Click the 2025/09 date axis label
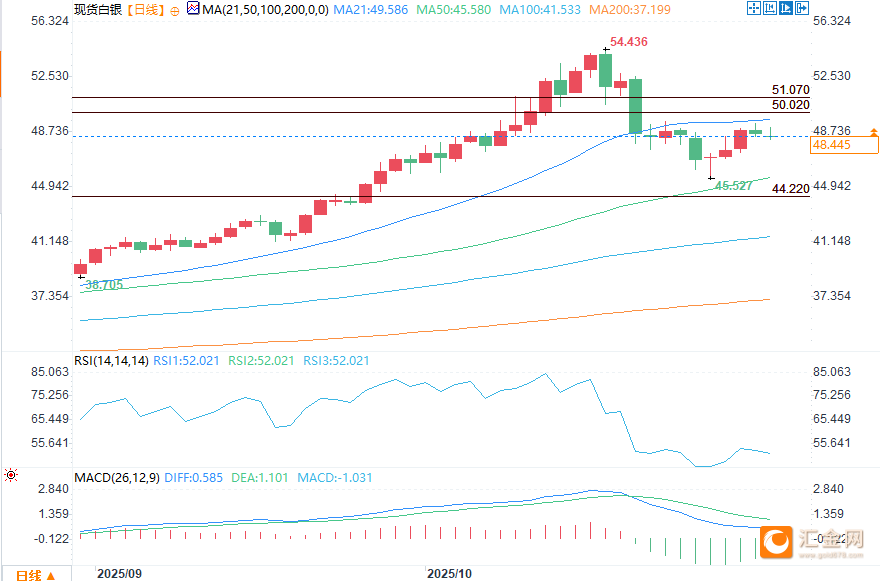 point(119,574)
